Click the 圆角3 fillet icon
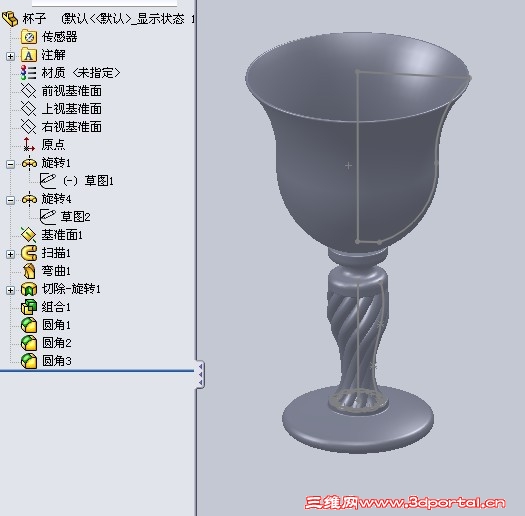Screen dimensions: 525x516 tap(29, 361)
